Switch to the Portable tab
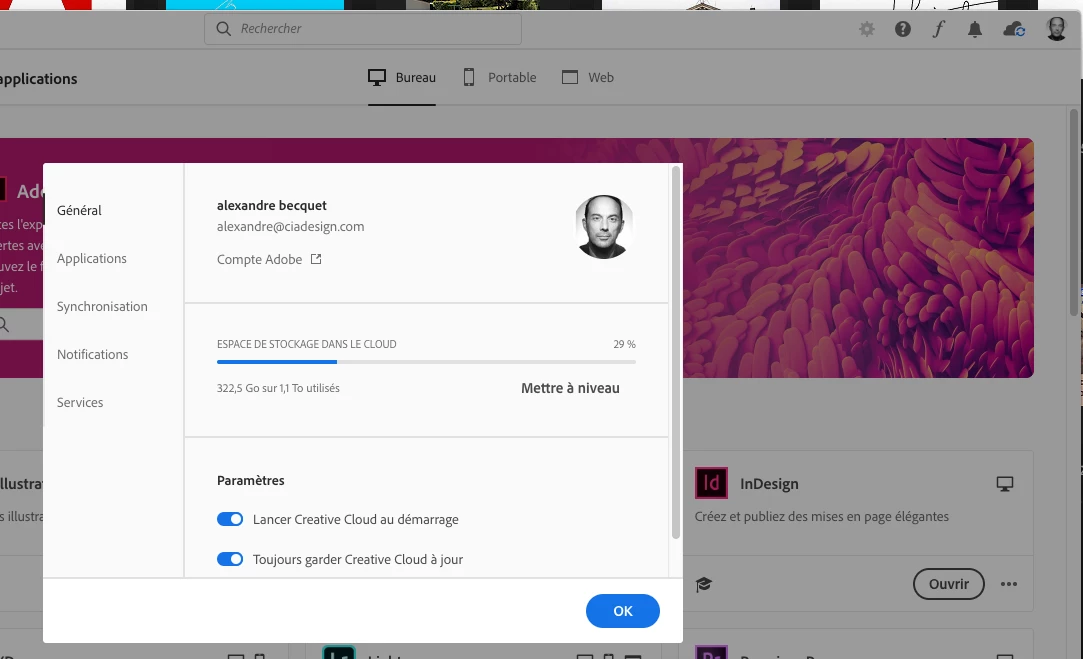1083x659 pixels. coord(499,77)
